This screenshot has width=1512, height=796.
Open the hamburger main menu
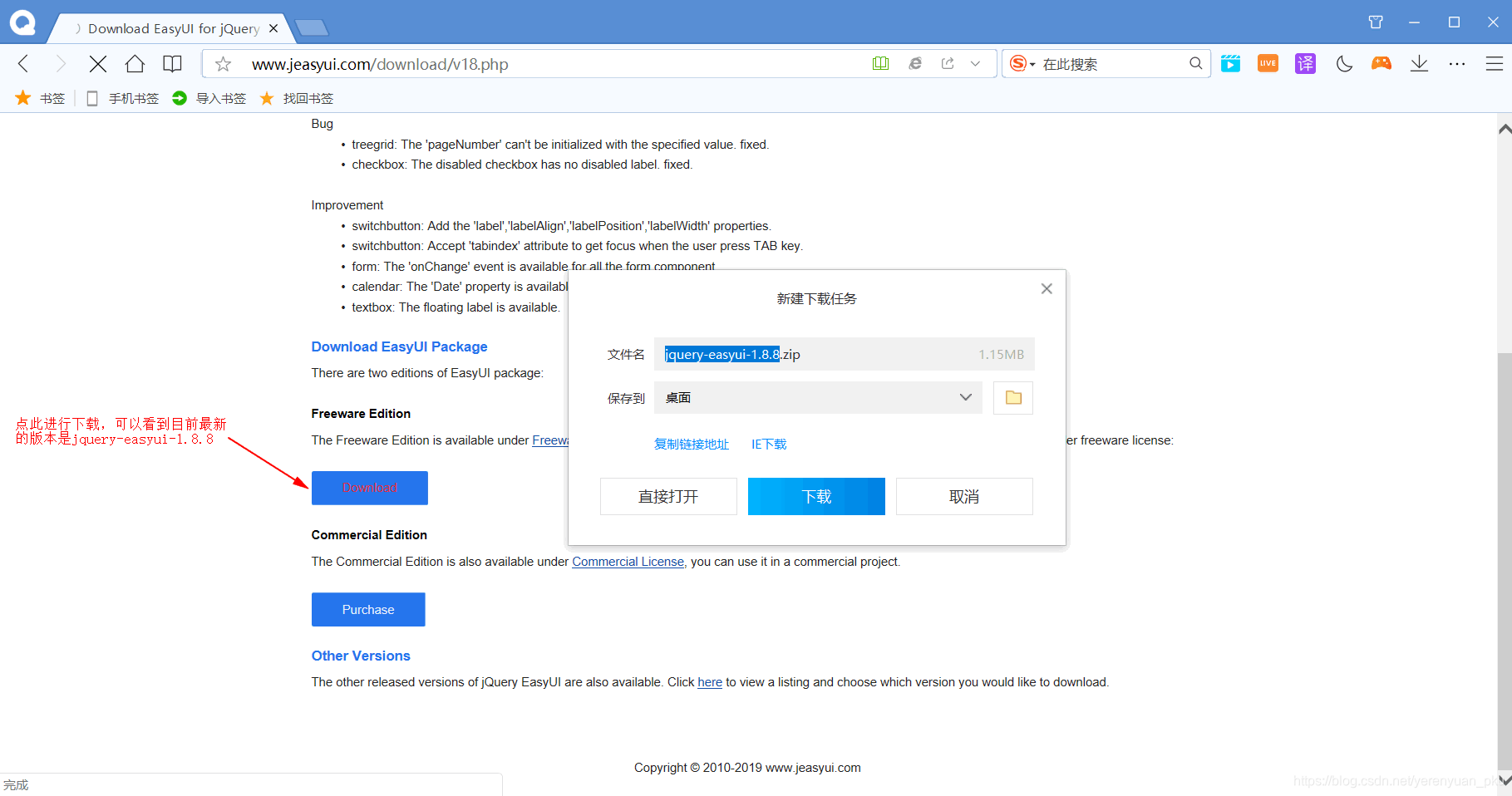(1494, 63)
